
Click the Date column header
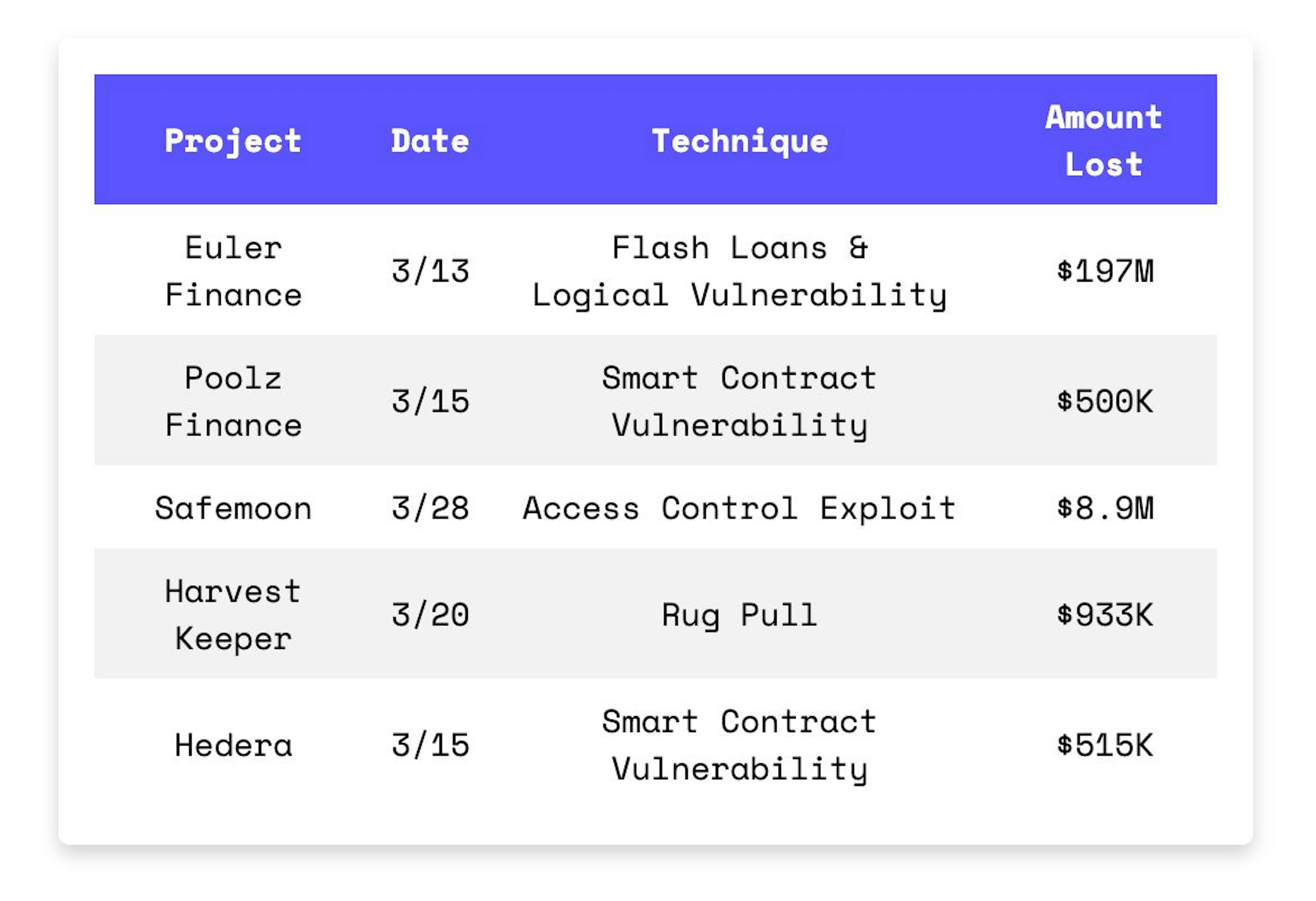click(430, 141)
